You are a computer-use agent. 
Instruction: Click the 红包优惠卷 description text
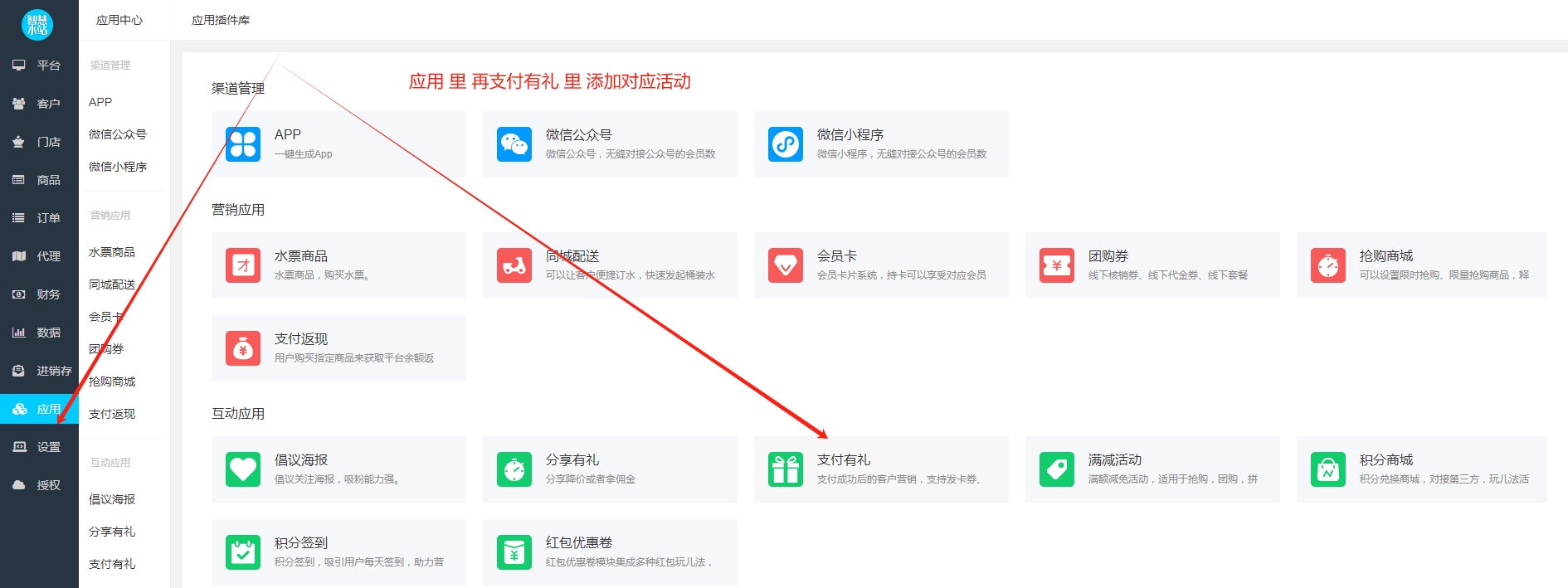pyautogui.click(x=630, y=562)
